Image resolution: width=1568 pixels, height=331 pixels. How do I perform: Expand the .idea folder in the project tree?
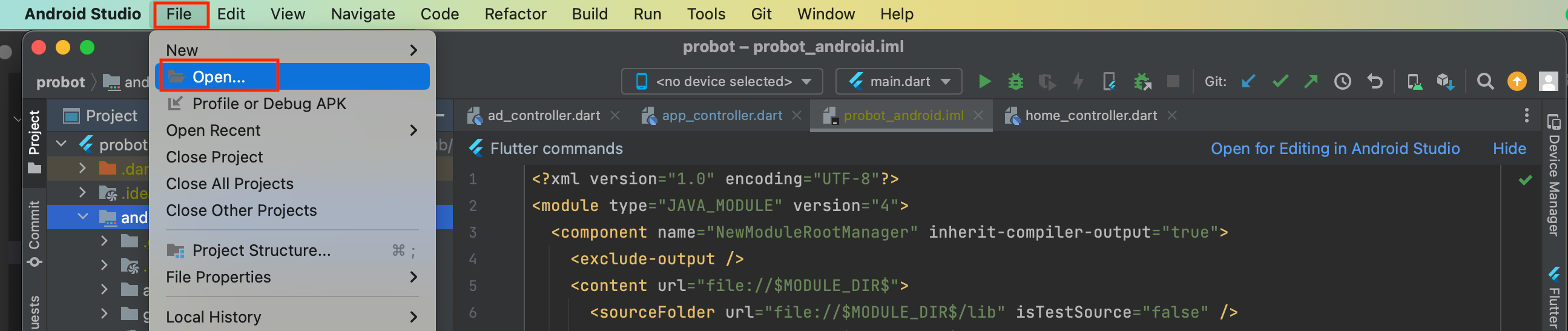coord(83,193)
